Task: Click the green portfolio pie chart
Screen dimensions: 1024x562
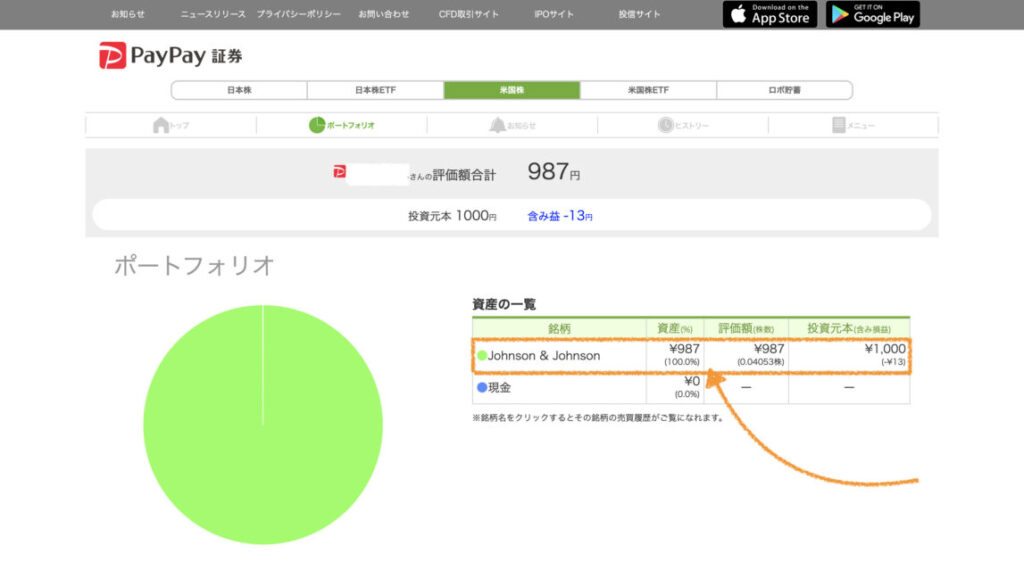Action: 263,425
